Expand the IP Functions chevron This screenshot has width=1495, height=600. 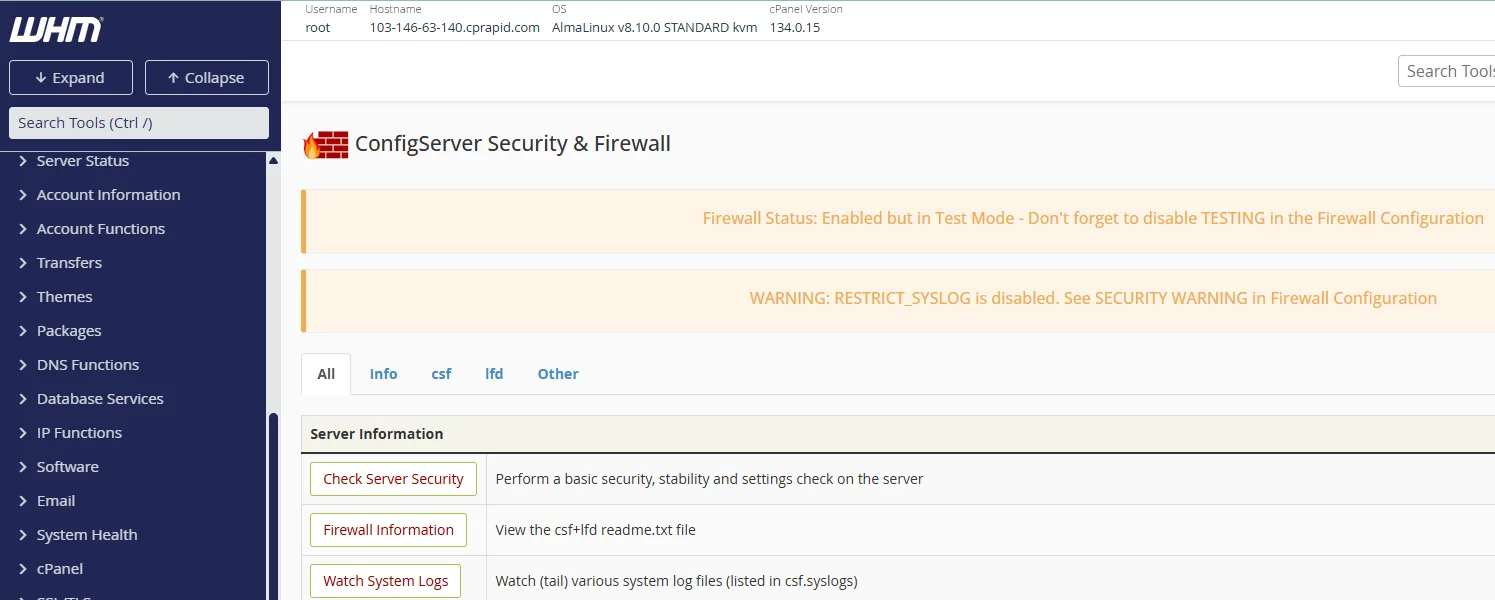click(23, 433)
